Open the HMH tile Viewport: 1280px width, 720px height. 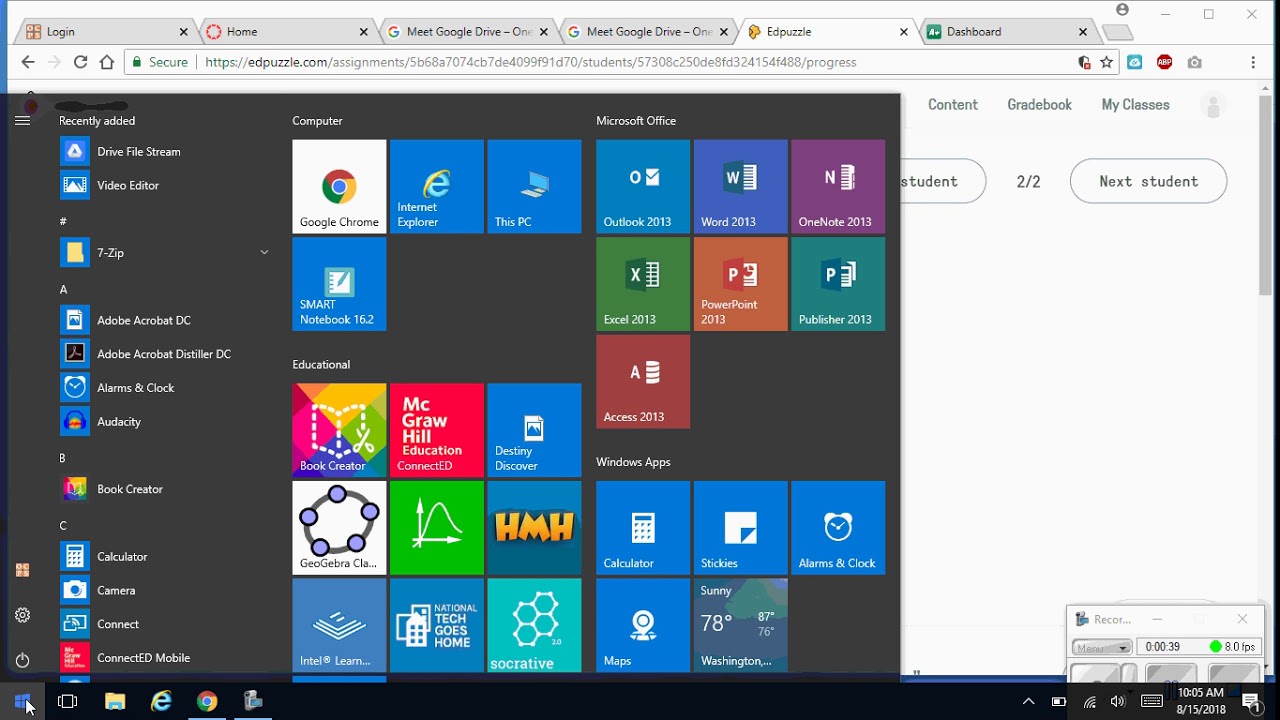point(534,528)
